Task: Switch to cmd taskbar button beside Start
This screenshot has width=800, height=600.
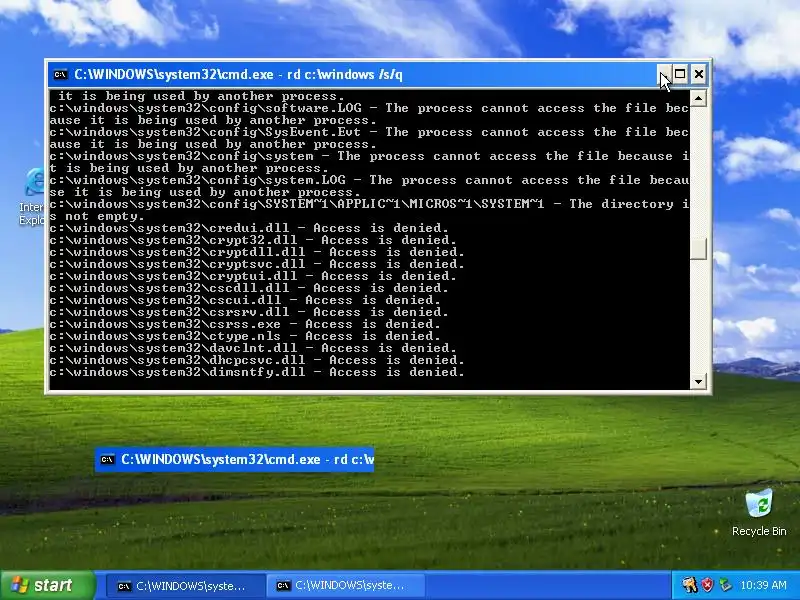Action: [x=186, y=586]
